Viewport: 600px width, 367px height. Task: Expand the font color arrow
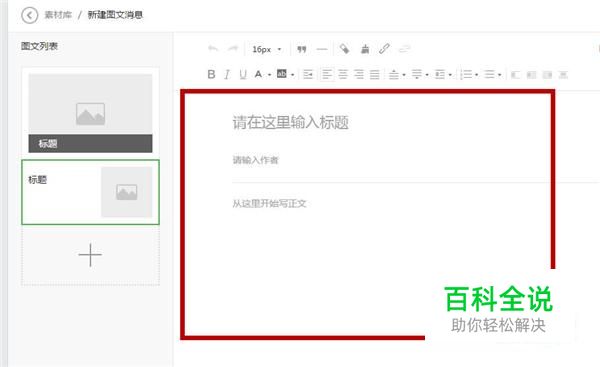coord(269,75)
